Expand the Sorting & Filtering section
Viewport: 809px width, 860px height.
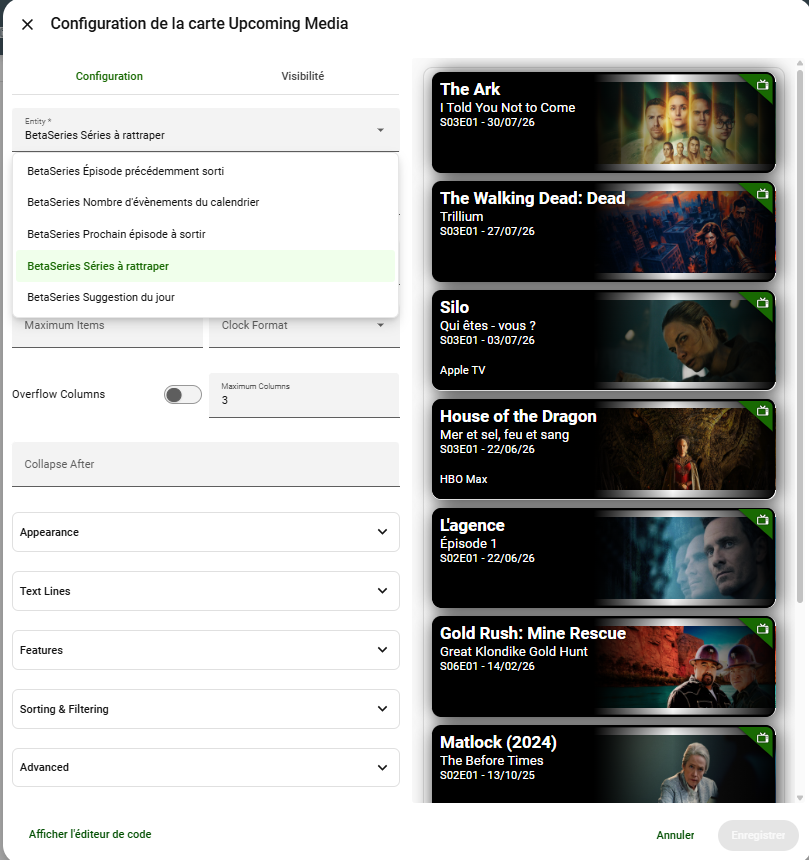coord(206,709)
